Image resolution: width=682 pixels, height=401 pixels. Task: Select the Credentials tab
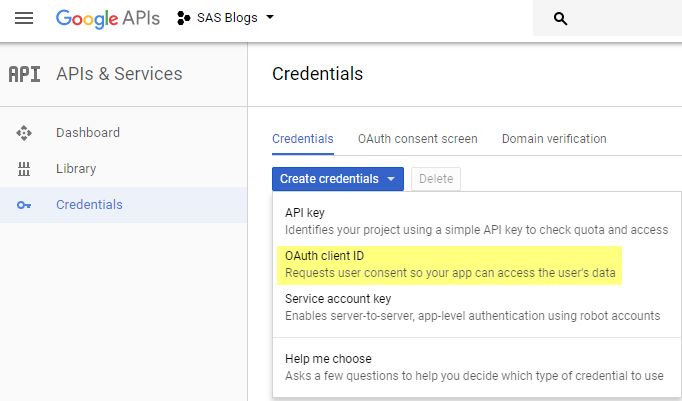click(303, 139)
